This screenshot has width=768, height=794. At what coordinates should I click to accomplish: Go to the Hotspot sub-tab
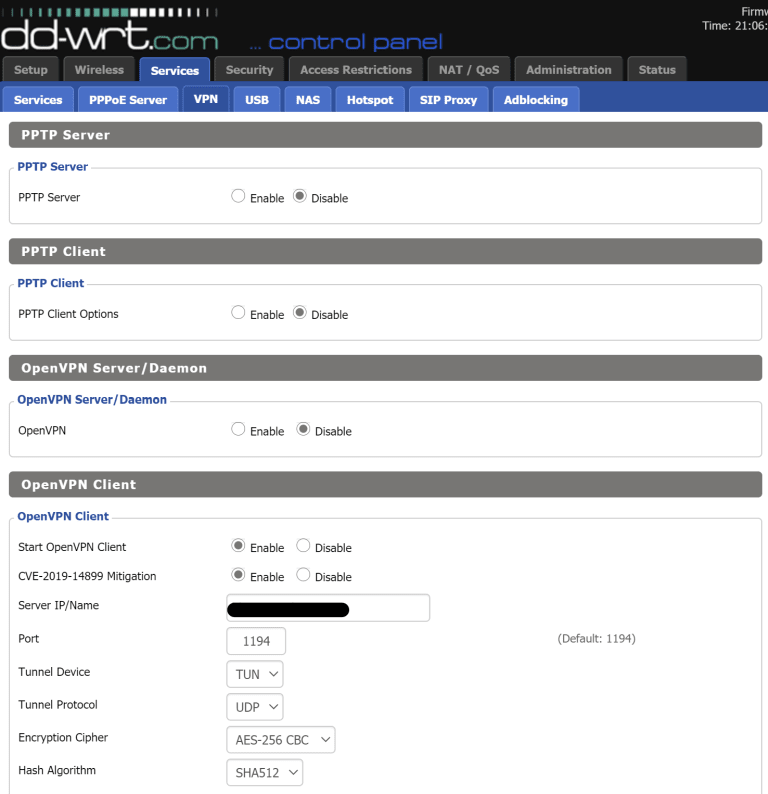pyautogui.click(x=370, y=99)
